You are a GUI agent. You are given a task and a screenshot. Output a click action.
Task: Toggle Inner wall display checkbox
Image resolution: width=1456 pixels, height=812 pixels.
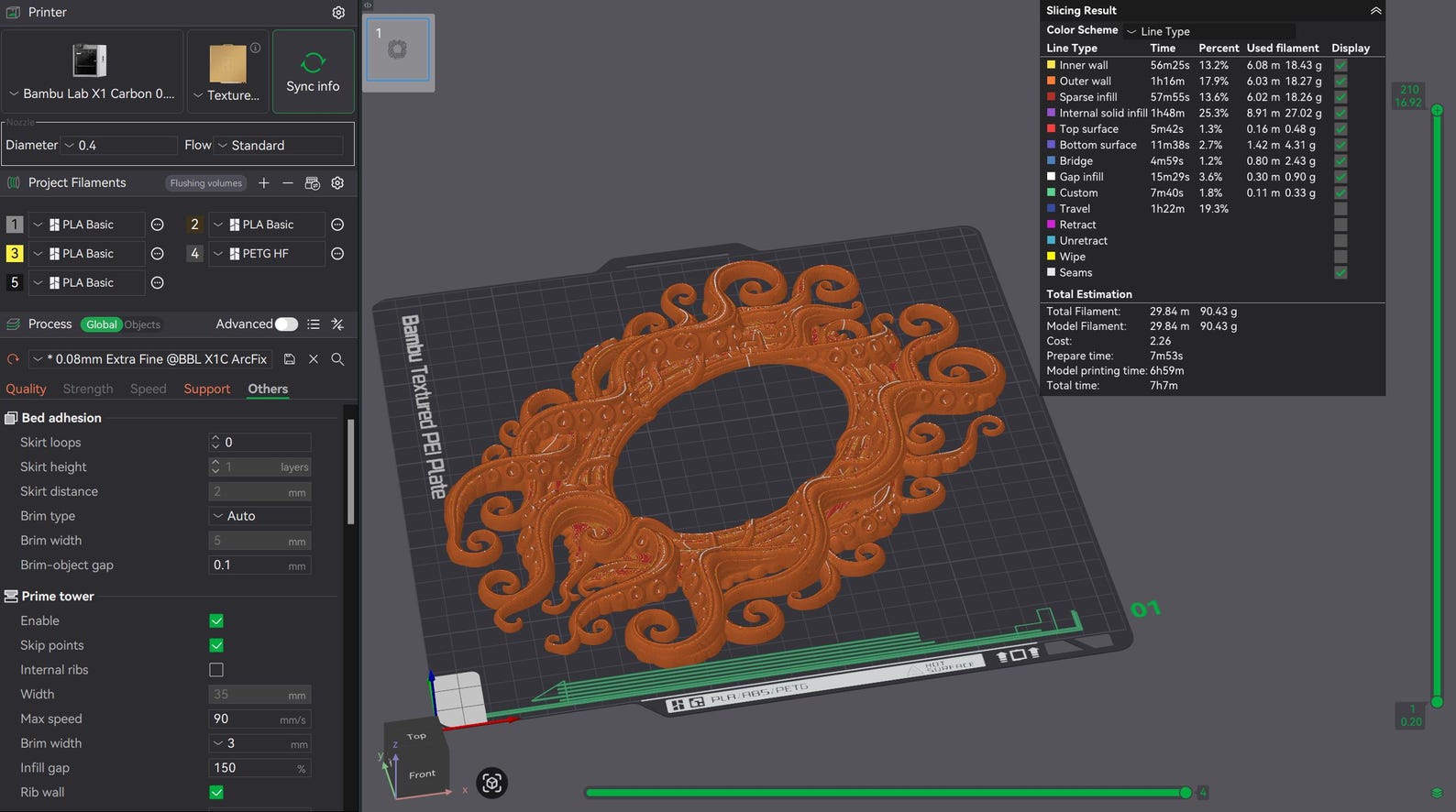(1340, 65)
